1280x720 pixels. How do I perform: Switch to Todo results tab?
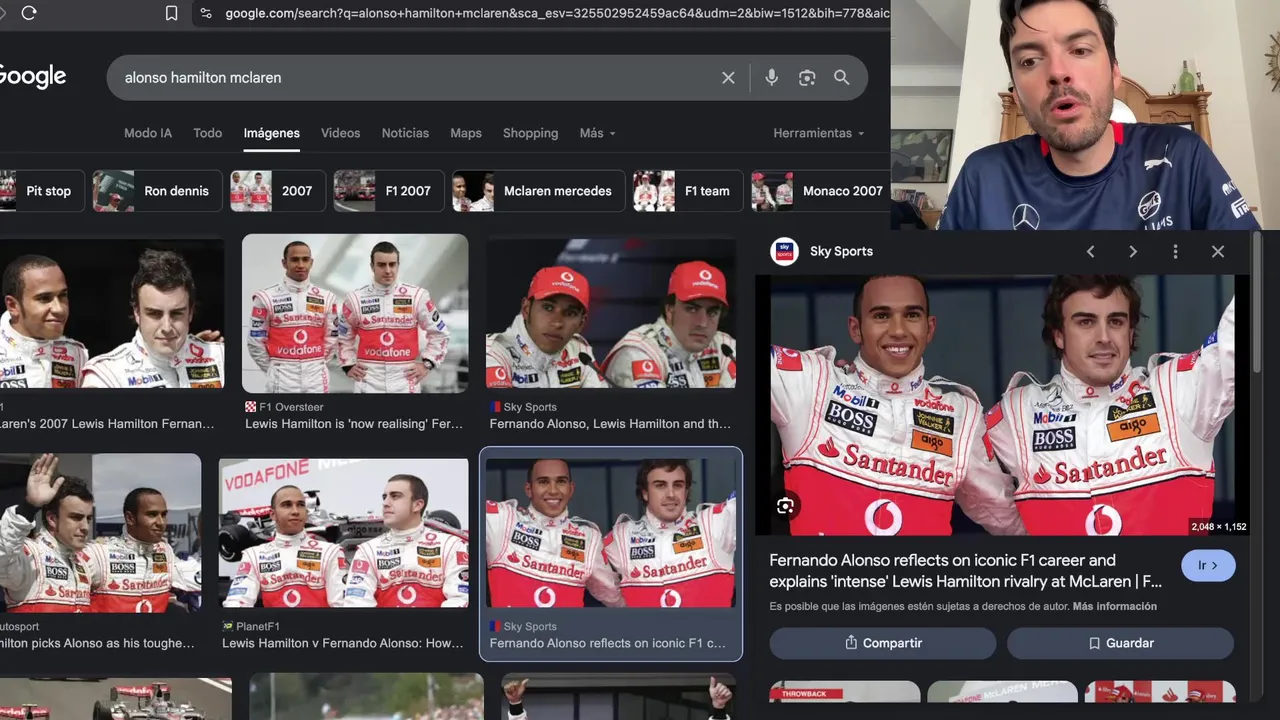[208, 133]
